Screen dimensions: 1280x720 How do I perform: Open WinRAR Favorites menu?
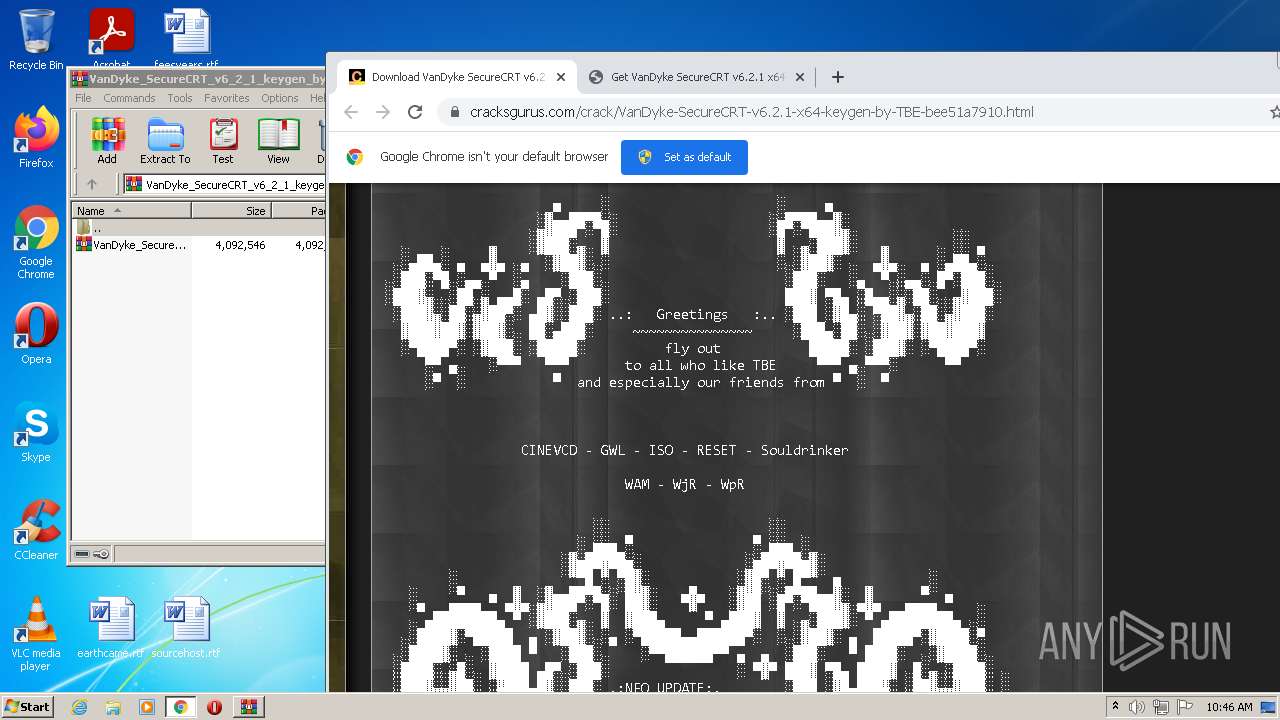coord(227,98)
